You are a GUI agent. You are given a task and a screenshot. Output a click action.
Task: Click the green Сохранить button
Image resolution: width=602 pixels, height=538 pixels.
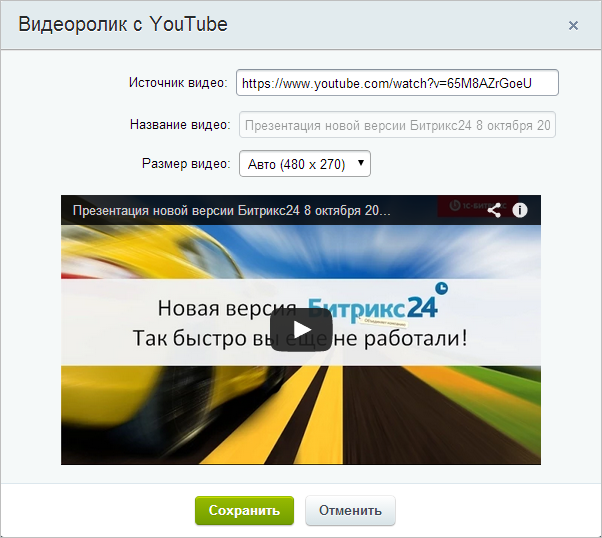pyautogui.click(x=245, y=510)
